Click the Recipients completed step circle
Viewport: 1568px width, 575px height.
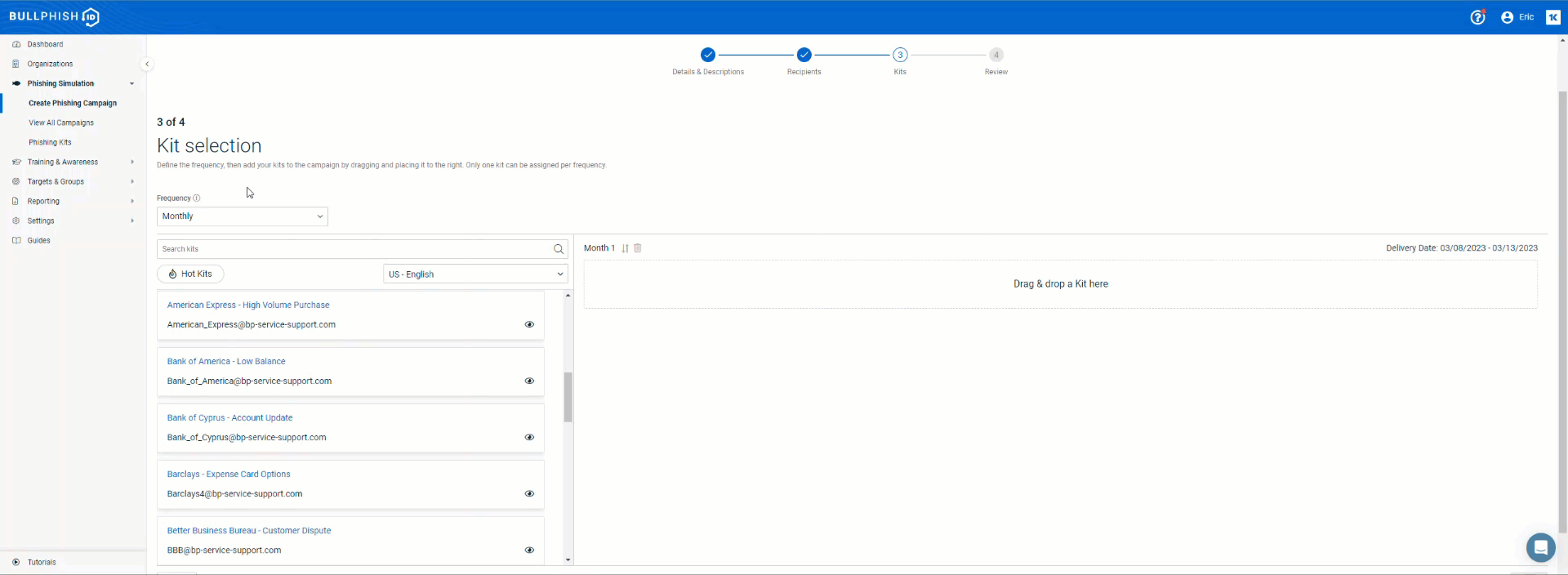coord(804,55)
